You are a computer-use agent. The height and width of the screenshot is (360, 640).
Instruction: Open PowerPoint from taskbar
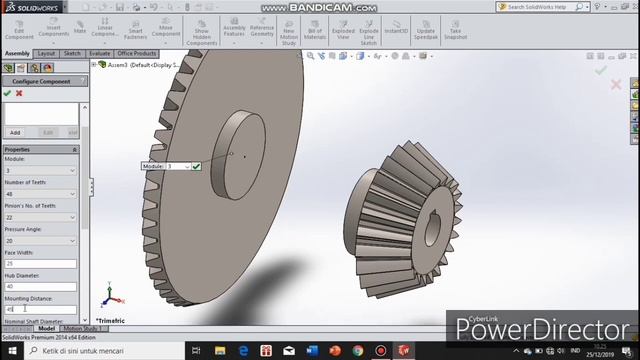[335, 351]
